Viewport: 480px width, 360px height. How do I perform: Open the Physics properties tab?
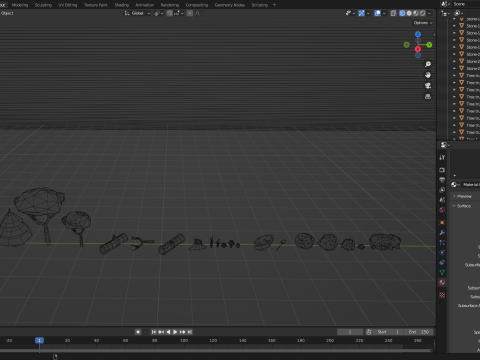tap(442, 252)
